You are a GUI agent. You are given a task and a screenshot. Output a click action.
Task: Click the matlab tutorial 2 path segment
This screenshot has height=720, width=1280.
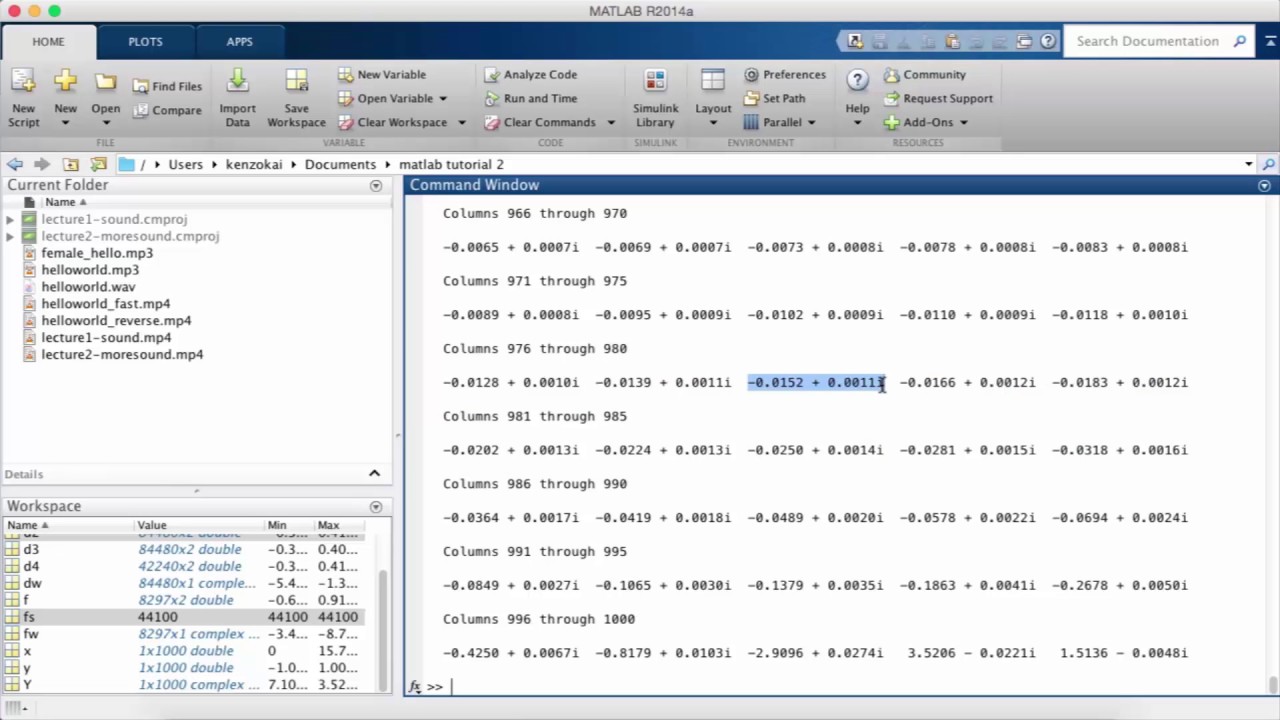(451, 164)
